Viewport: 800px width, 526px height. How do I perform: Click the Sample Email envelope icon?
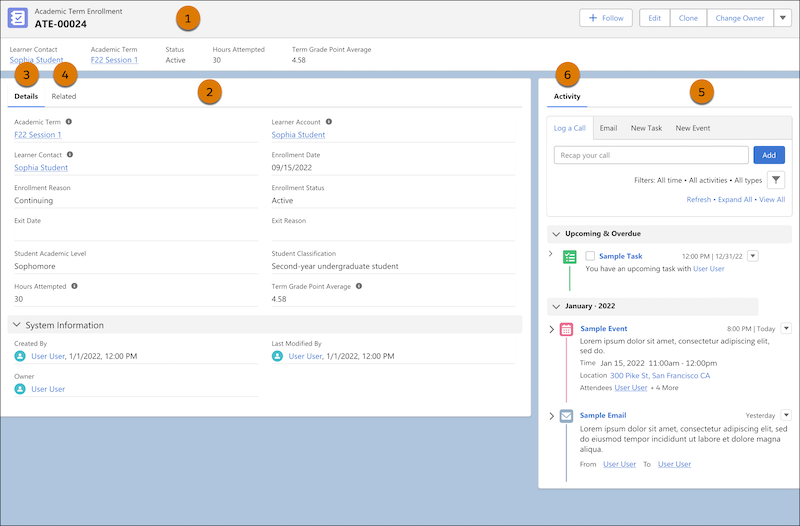click(x=567, y=416)
